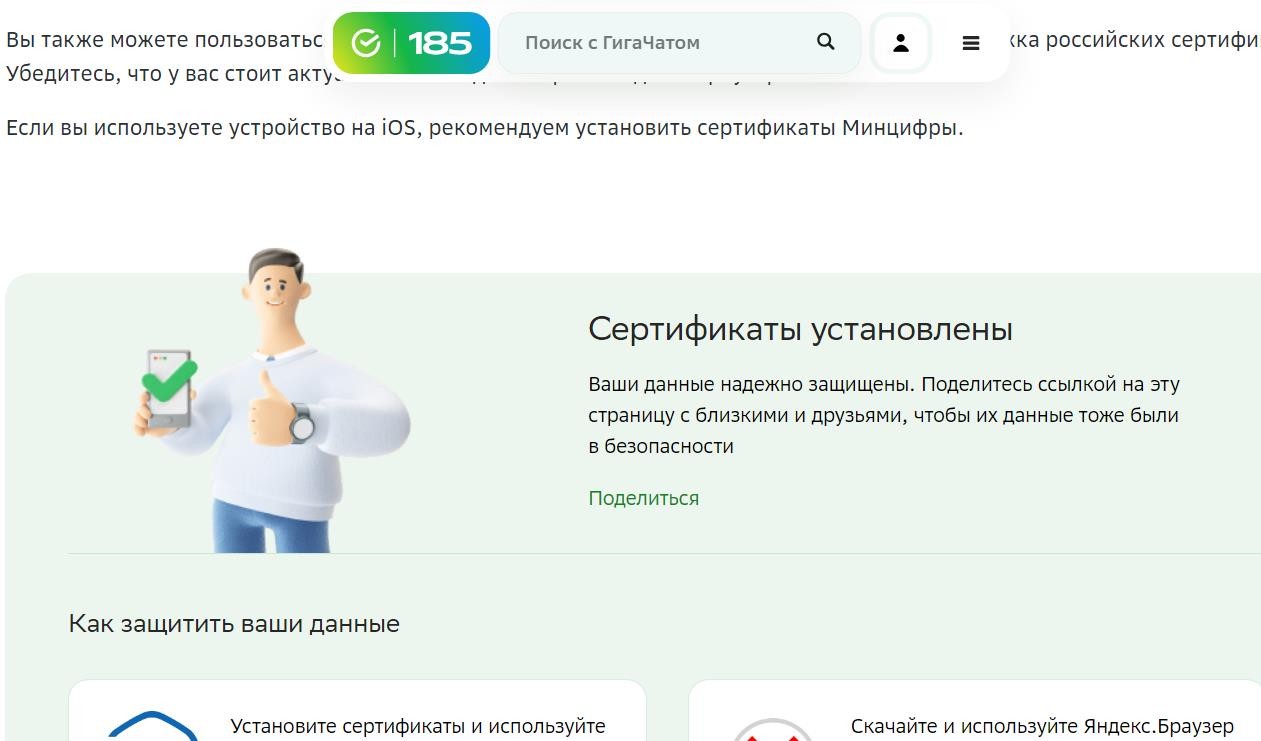The width and height of the screenshot is (1261, 741).
Task: Open the hamburger menu
Action: [x=970, y=43]
